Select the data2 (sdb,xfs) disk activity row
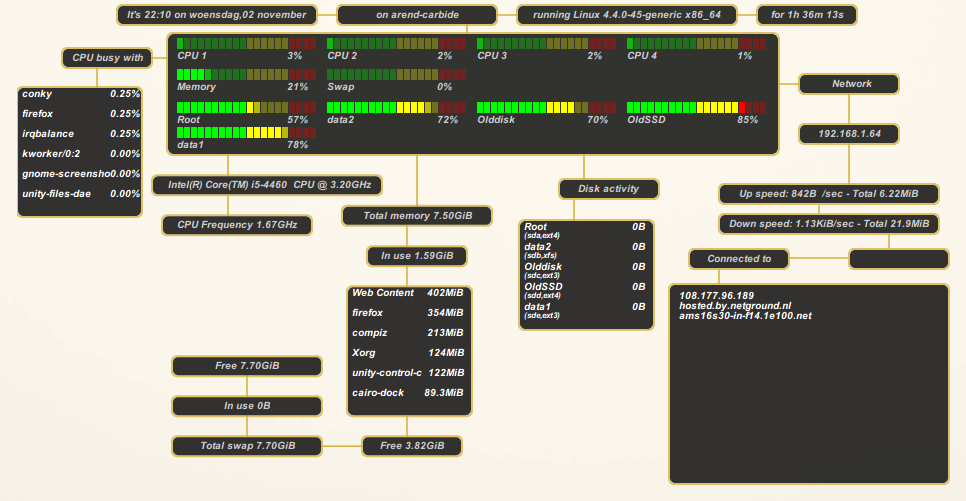This screenshot has width=966, height=501. (x=585, y=250)
